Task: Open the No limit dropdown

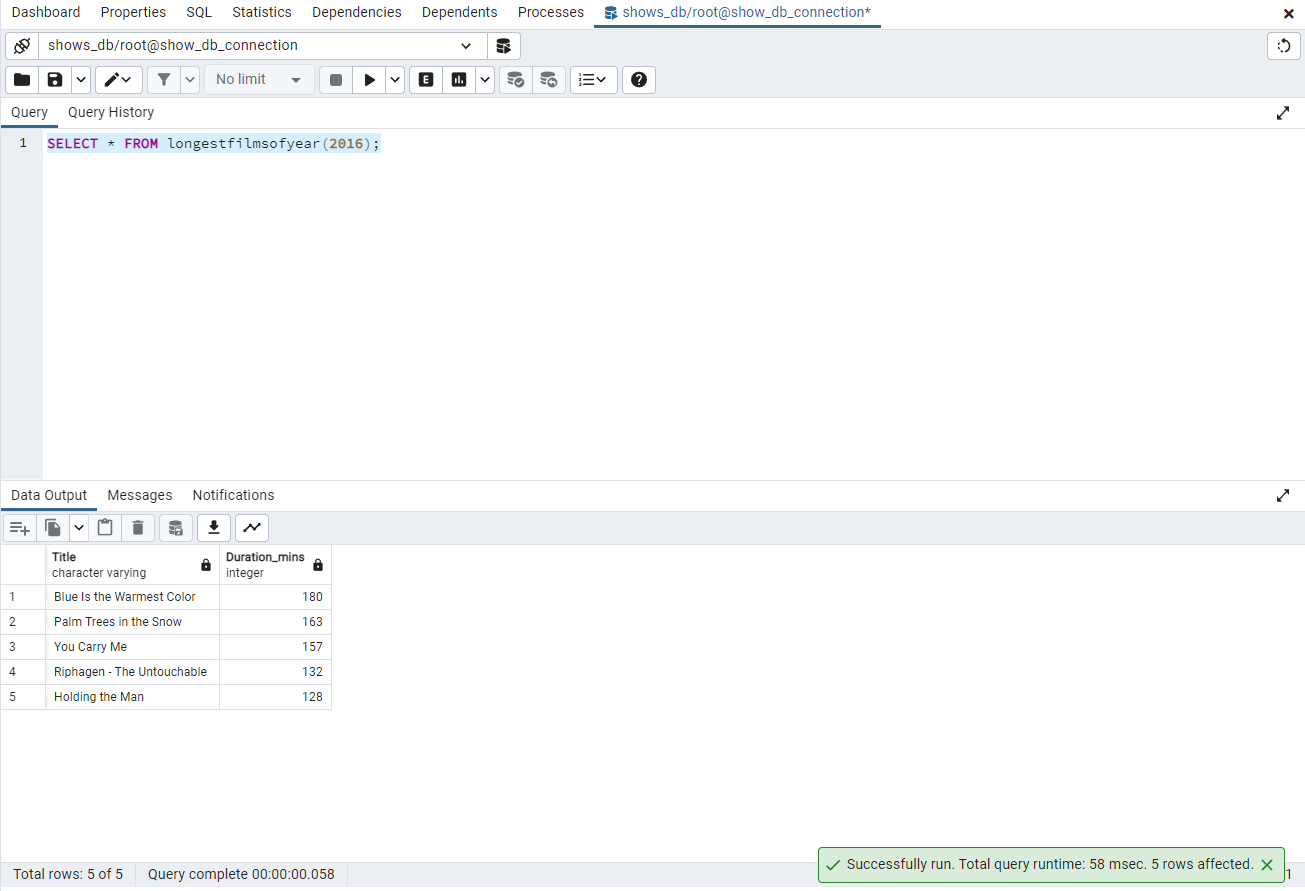Action: tap(258, 79)
